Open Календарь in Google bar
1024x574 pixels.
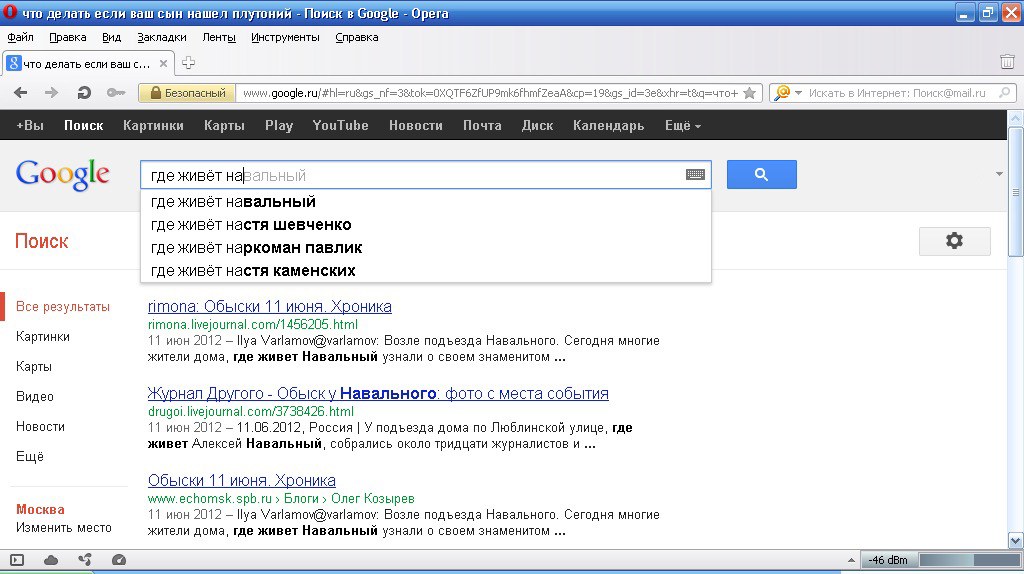point(609,125)
